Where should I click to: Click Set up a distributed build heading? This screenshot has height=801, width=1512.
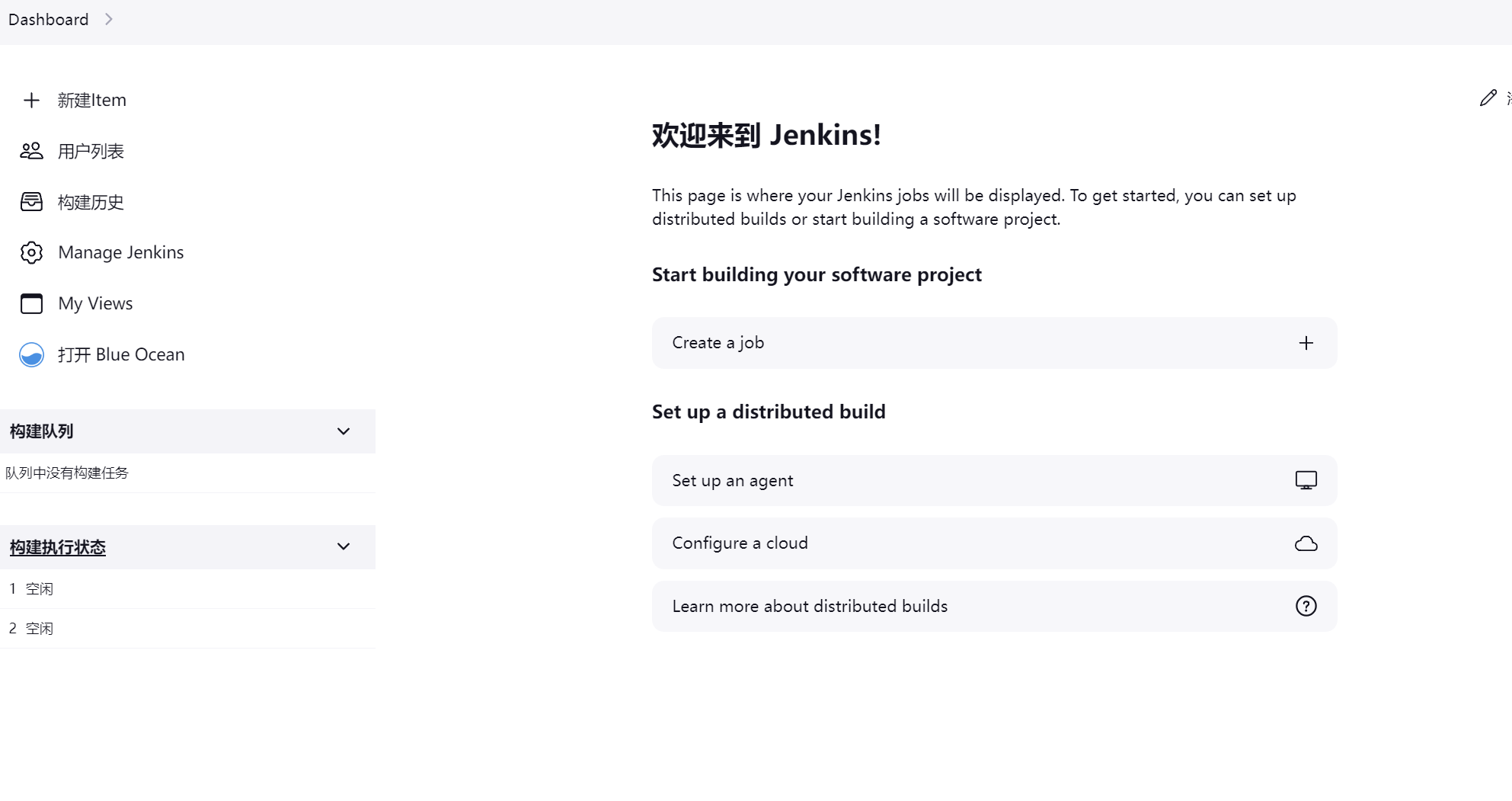769,412
